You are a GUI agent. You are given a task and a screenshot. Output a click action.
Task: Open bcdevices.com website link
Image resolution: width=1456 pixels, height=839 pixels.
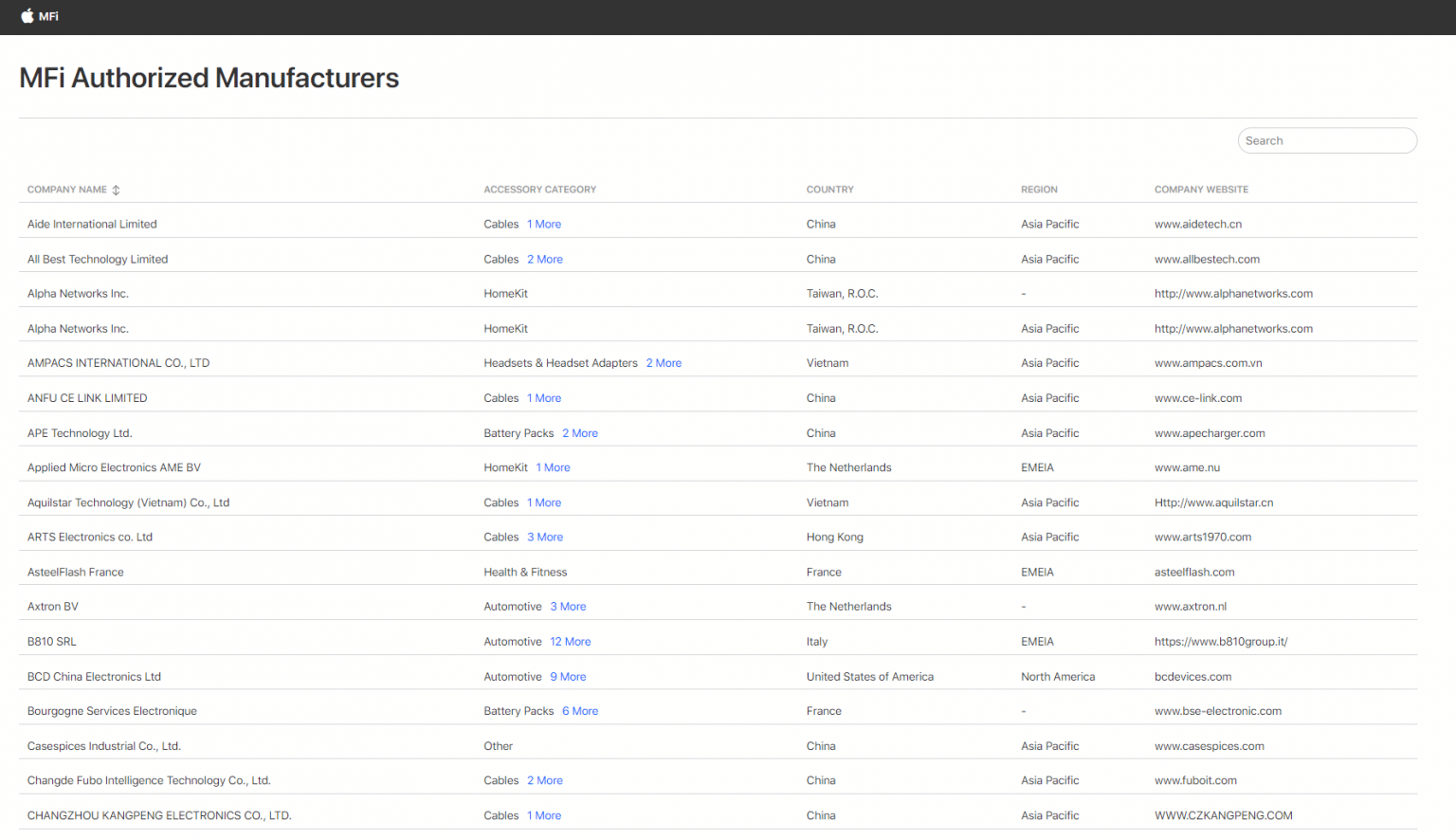tap(1192, 677)
